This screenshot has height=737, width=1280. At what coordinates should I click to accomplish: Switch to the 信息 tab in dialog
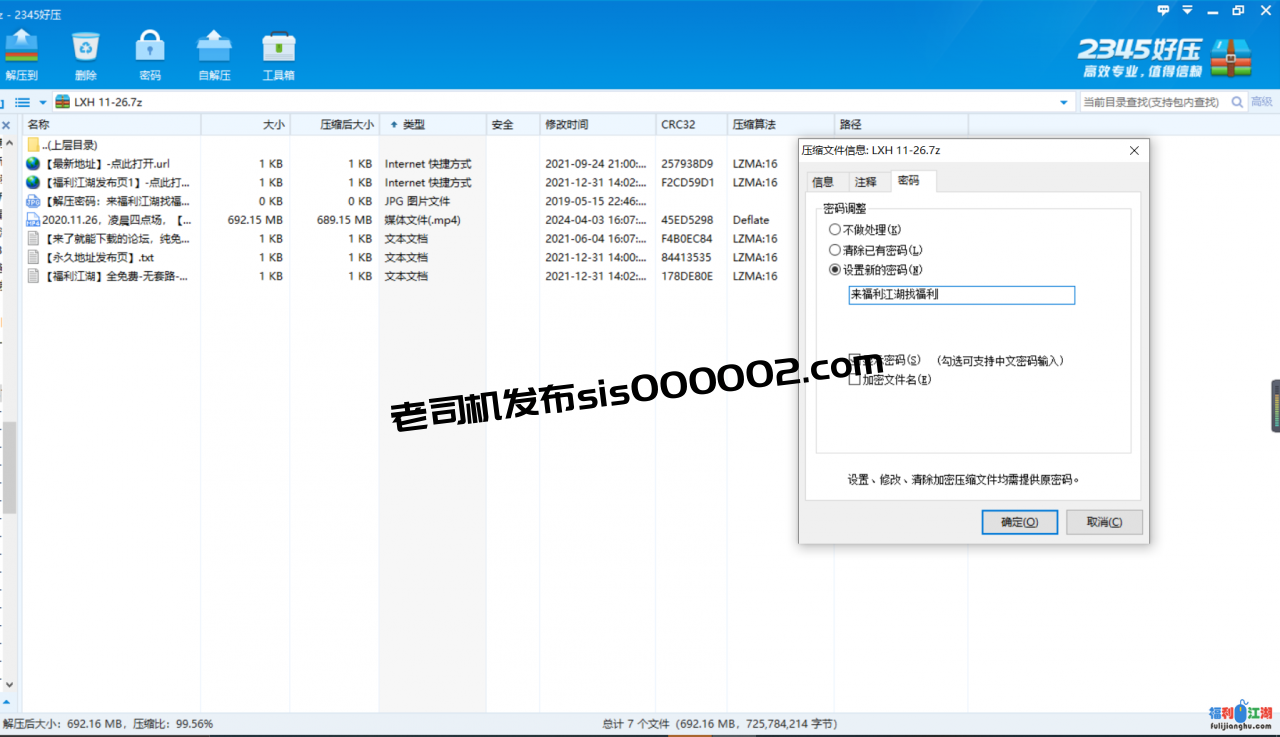(823, 182)
